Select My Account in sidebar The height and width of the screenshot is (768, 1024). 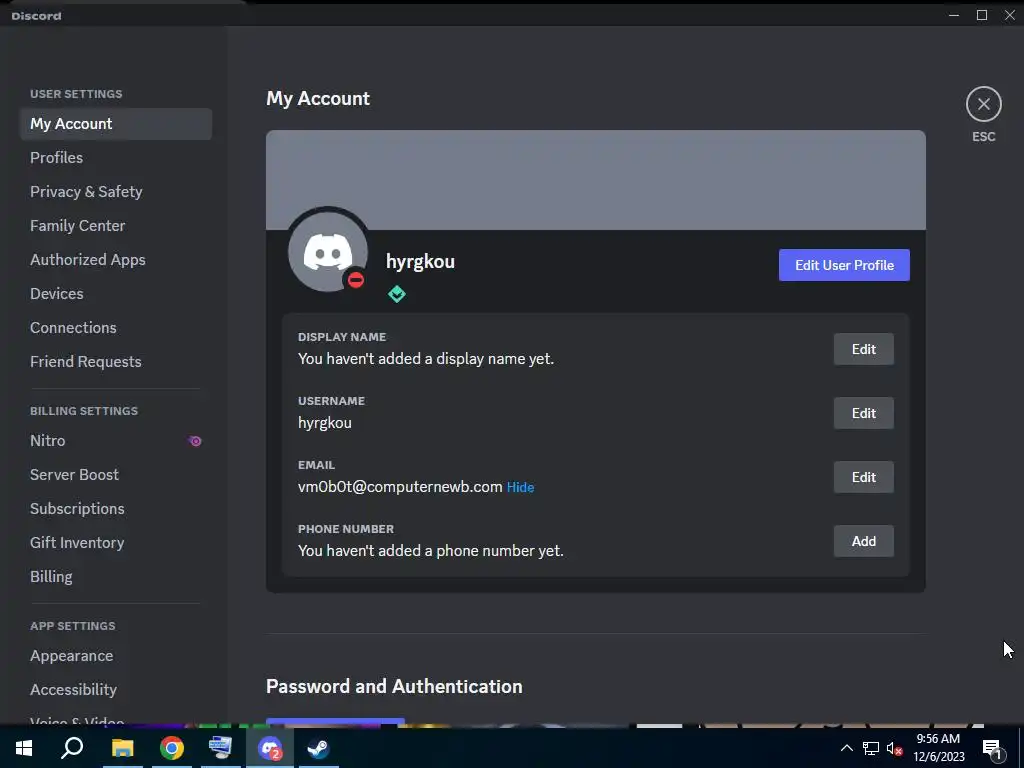(116, 123)
